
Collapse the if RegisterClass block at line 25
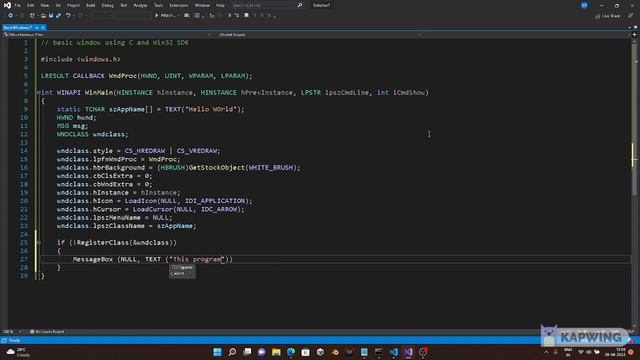pyautogui.click(x=38, y=242)
